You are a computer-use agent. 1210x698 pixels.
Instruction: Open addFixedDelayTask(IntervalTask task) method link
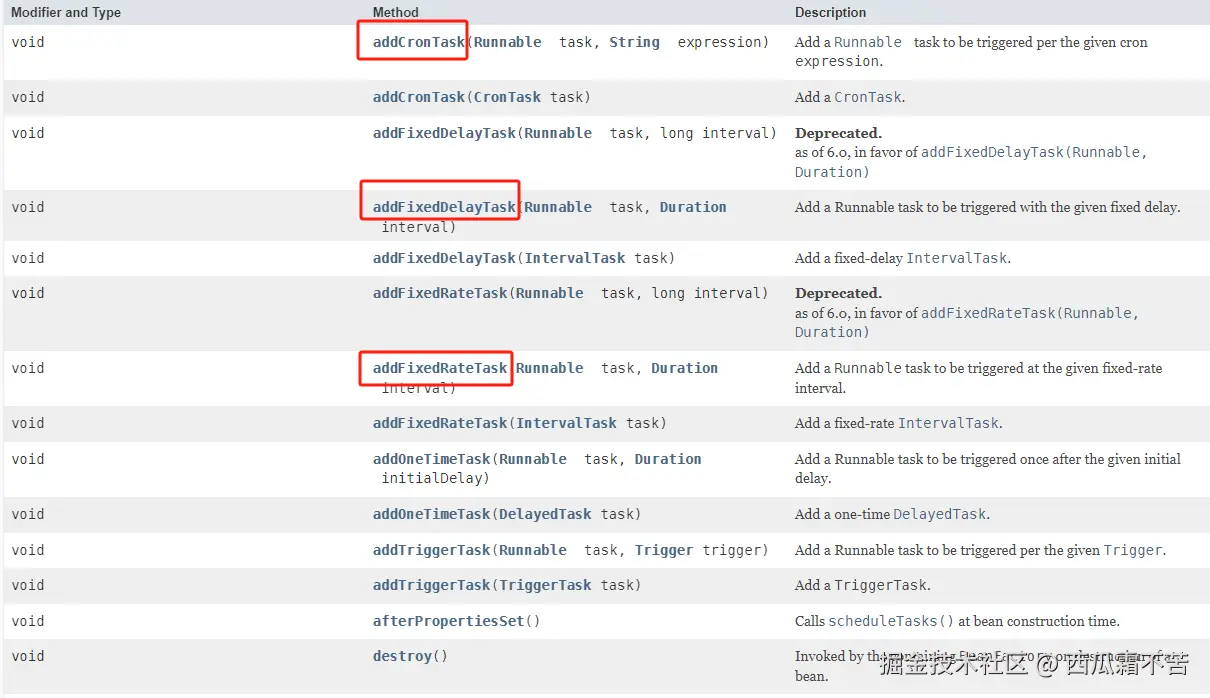pos(444,258)
